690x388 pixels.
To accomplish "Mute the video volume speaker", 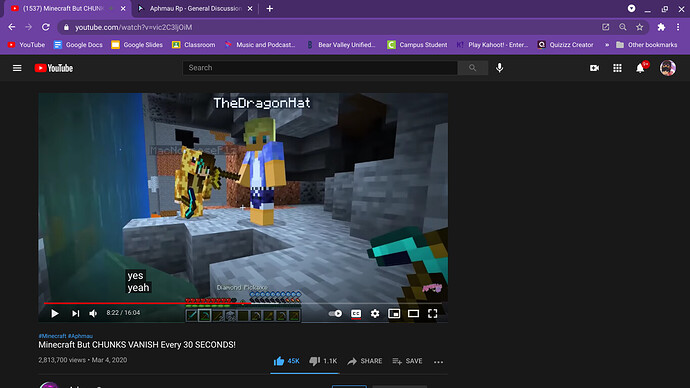I will [93, 313].
